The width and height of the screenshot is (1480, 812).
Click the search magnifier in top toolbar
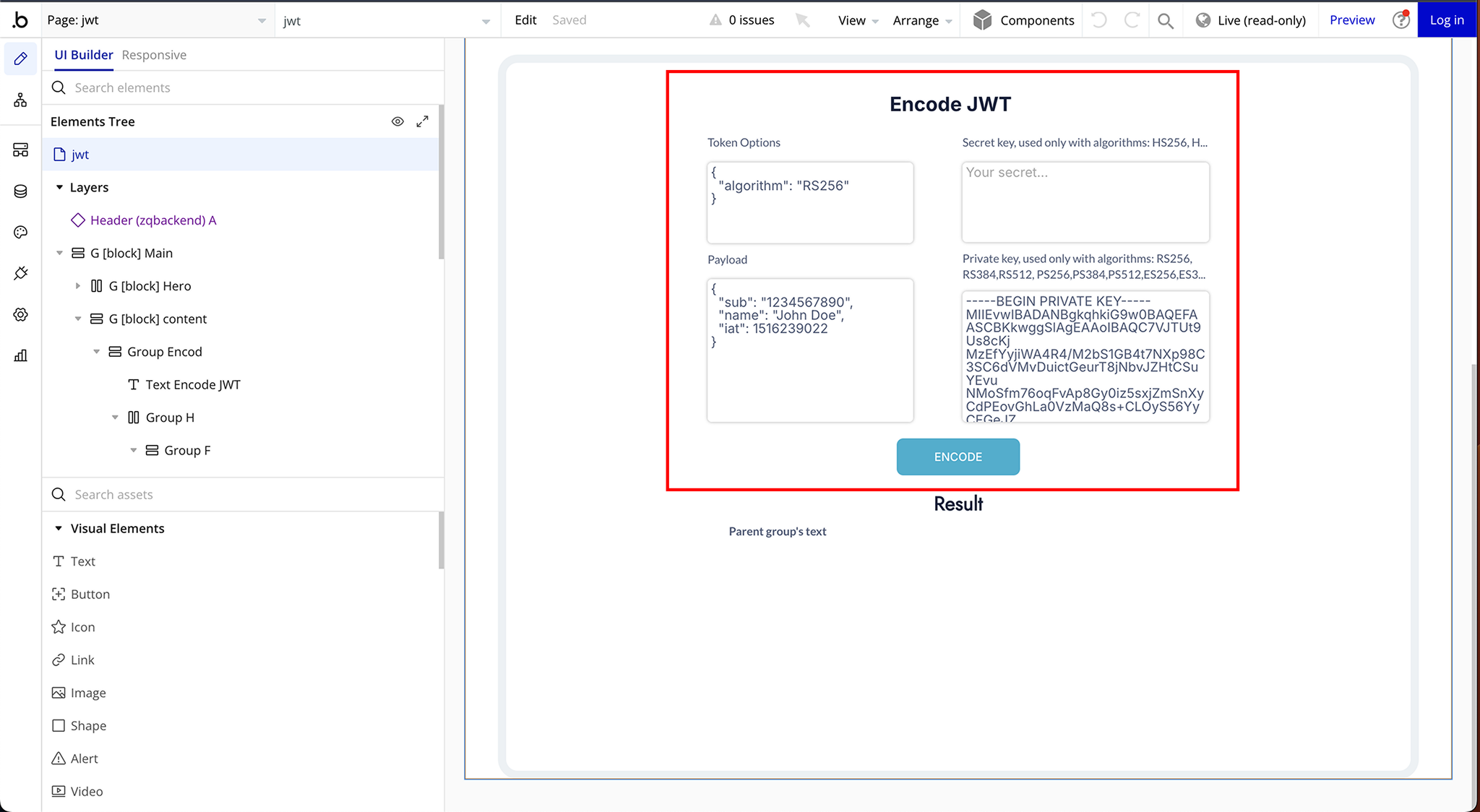click(1165, 20)
